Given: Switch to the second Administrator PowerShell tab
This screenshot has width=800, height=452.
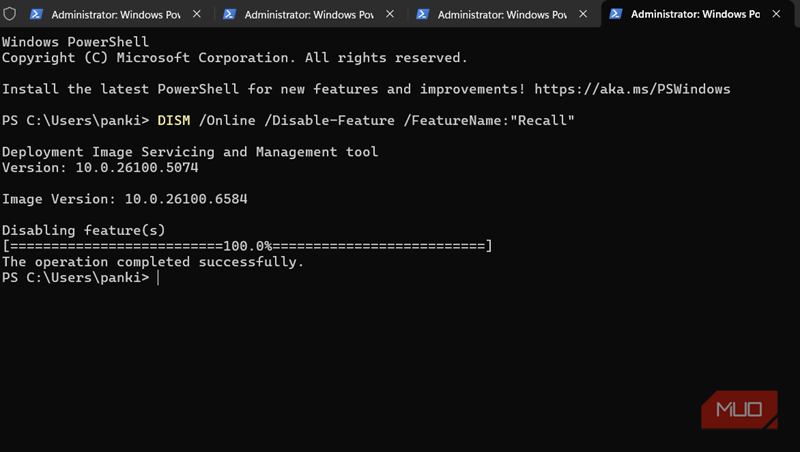Looking at the screenshot, I should point(309,14).
